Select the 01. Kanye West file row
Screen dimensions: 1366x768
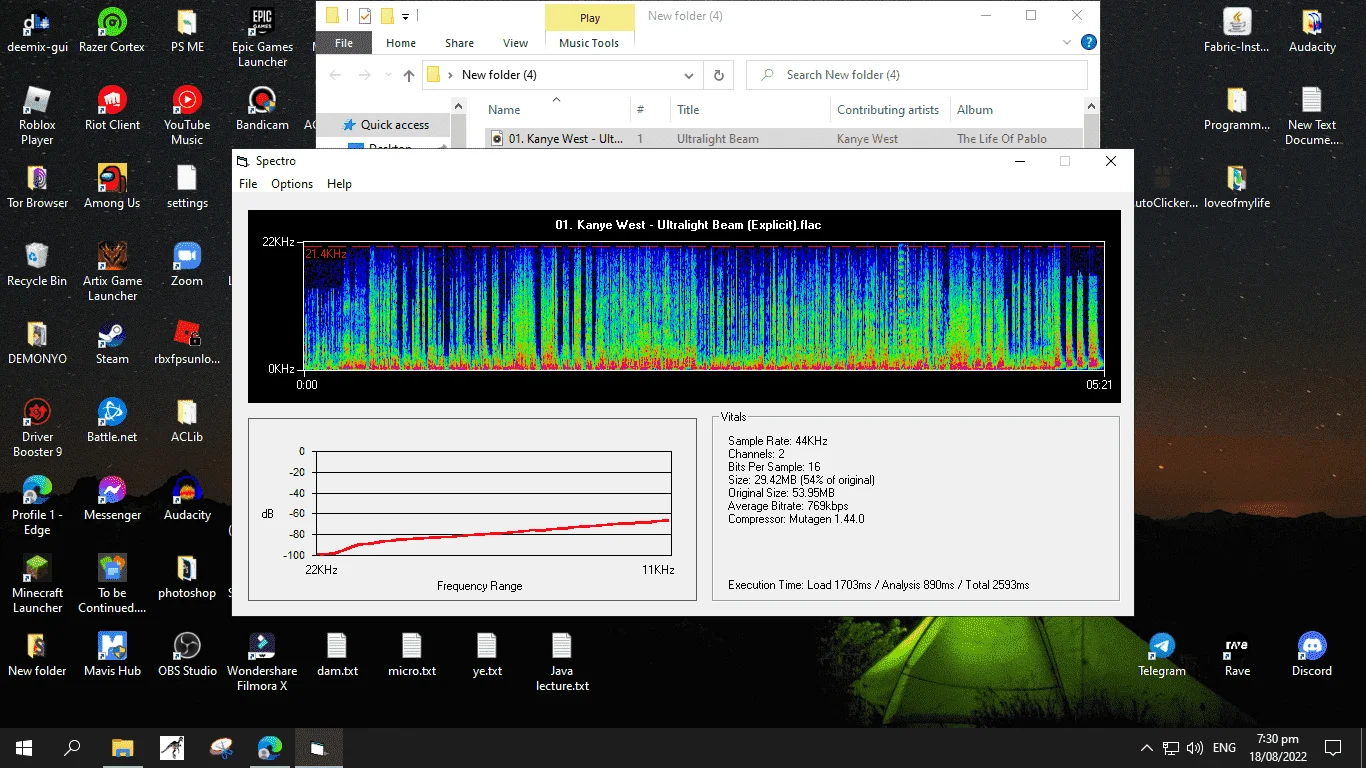pos(784,139)
